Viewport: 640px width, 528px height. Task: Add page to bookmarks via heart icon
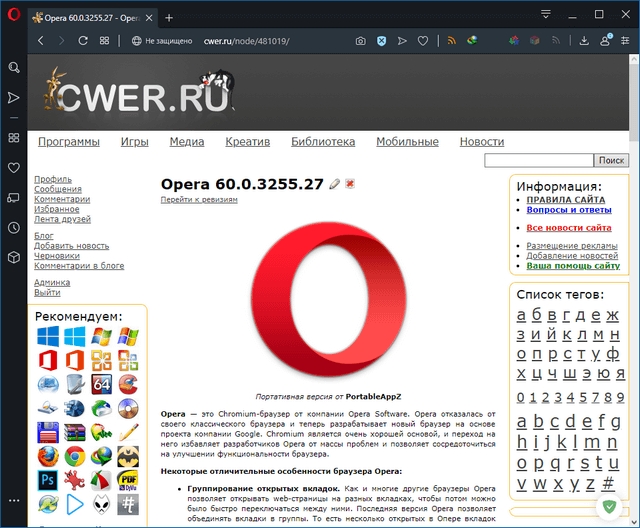click(423, 41)
